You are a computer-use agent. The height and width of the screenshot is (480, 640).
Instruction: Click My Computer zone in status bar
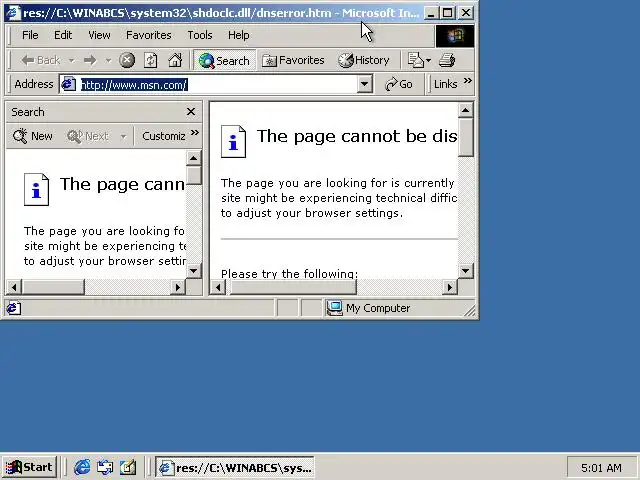368,308
